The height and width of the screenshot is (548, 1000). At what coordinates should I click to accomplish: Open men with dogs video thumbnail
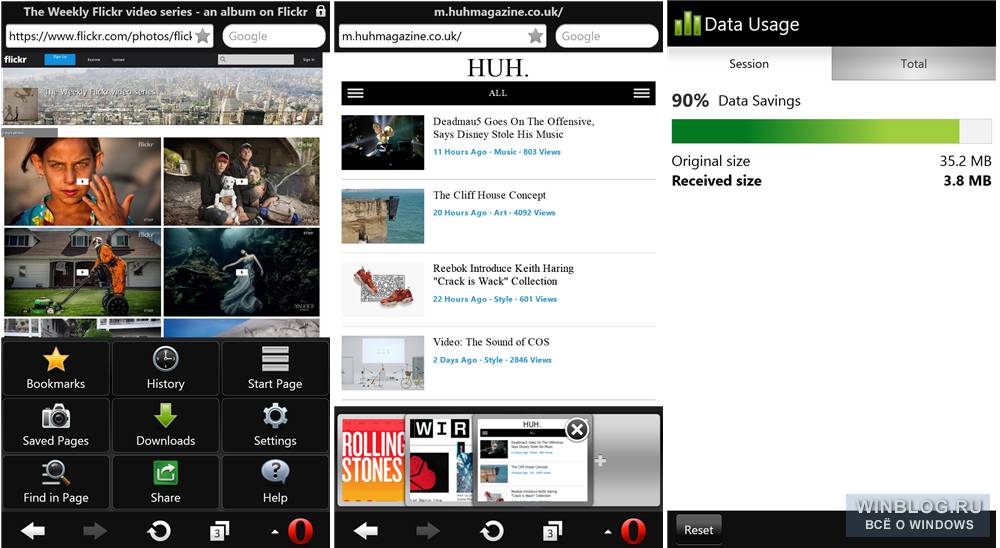242,181
